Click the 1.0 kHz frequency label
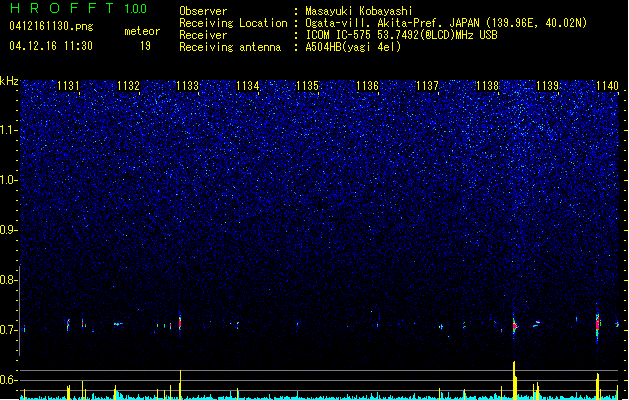Viewport: 629px width, 400px height. coord(9,180)
